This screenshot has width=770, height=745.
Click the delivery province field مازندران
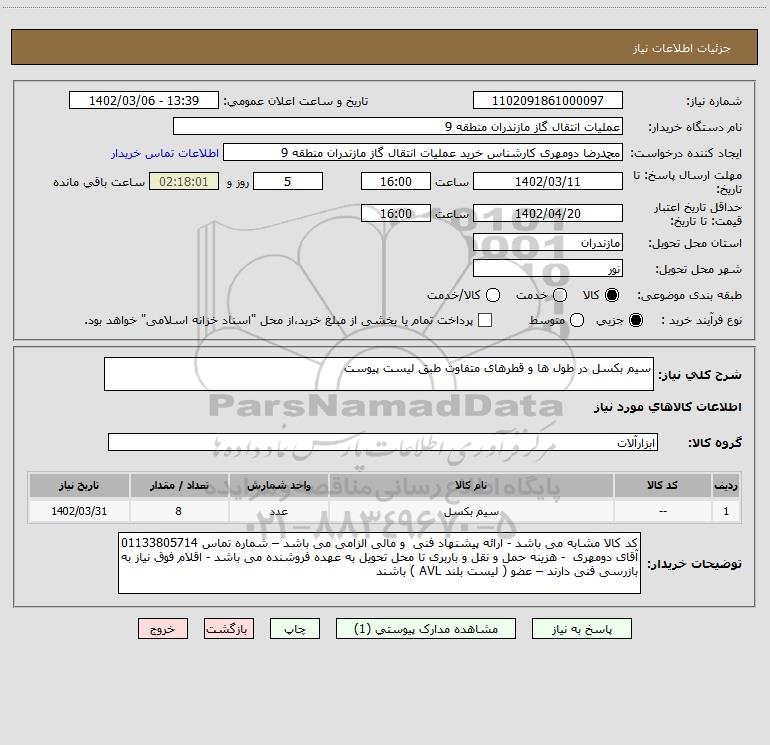[548, 242]
